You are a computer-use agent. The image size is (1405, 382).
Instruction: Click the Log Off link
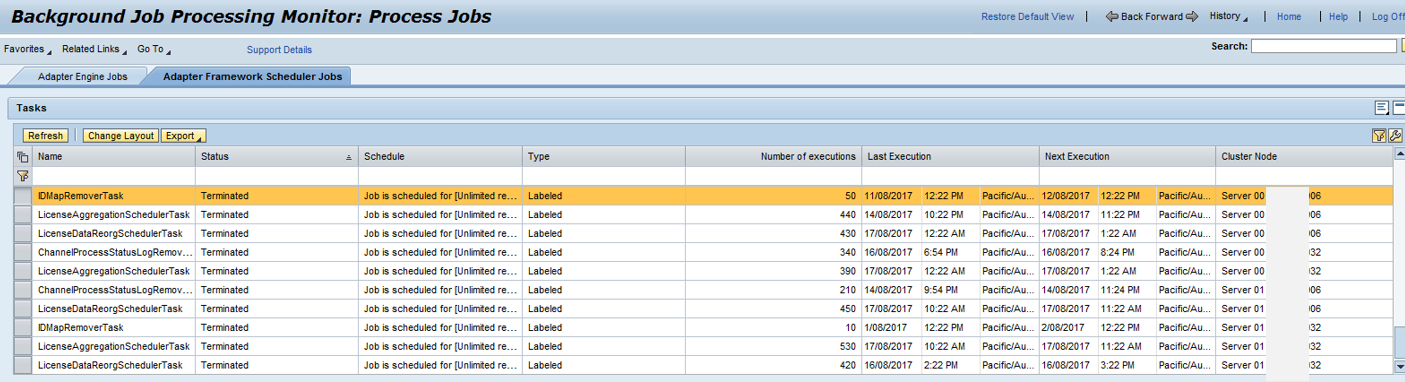[1388, 17]
